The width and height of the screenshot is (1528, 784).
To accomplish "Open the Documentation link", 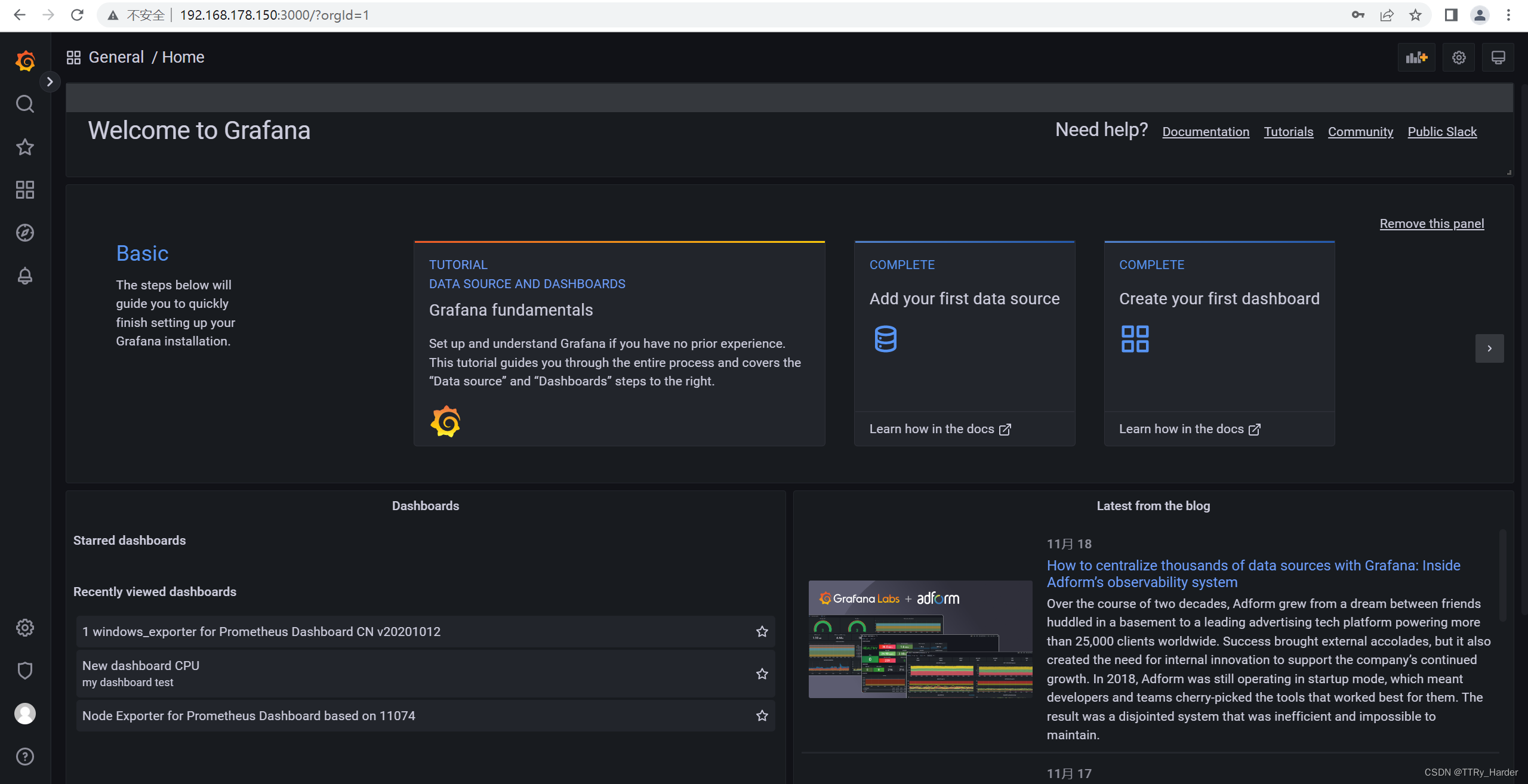I will pyautogui.click(x=1206, y=132).
